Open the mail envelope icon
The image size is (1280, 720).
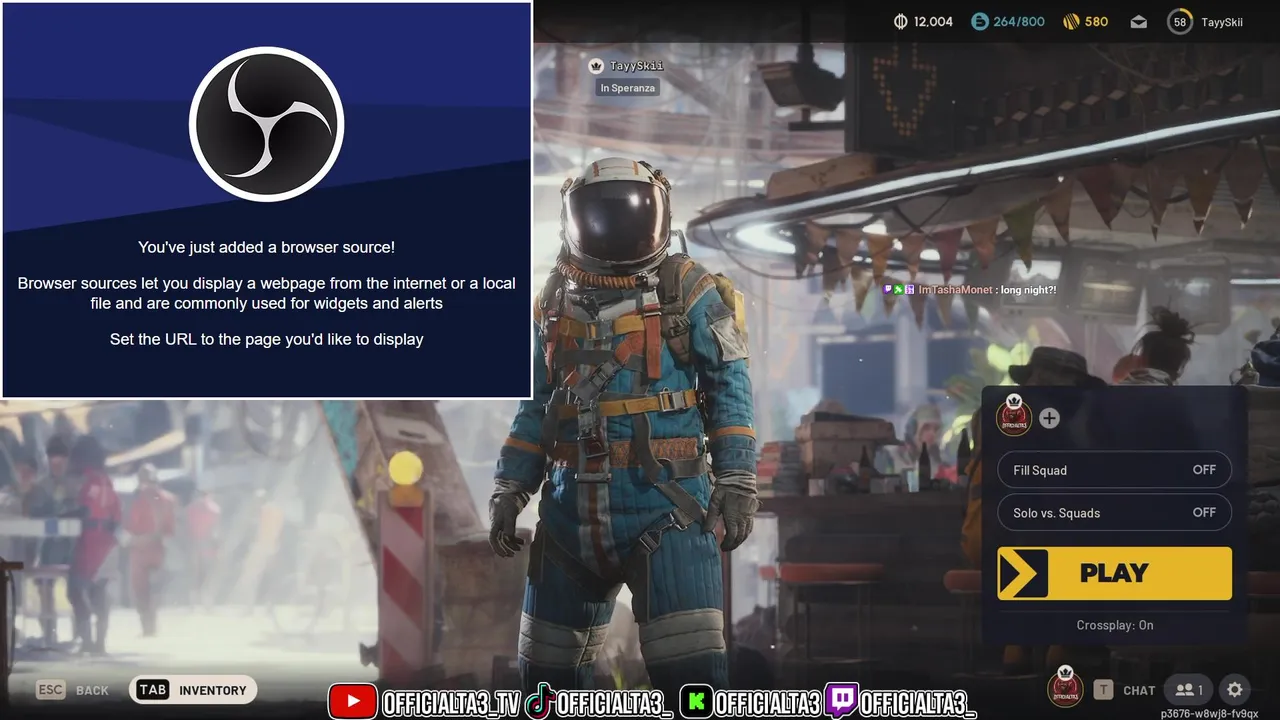click(x=1139, y=22)
